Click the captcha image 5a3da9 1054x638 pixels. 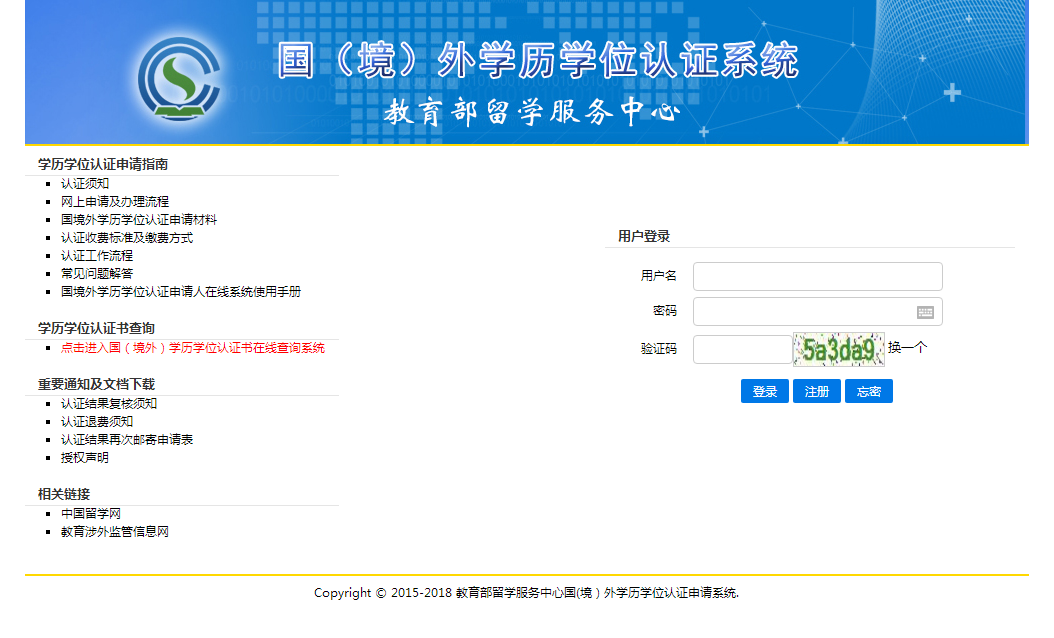838,350
